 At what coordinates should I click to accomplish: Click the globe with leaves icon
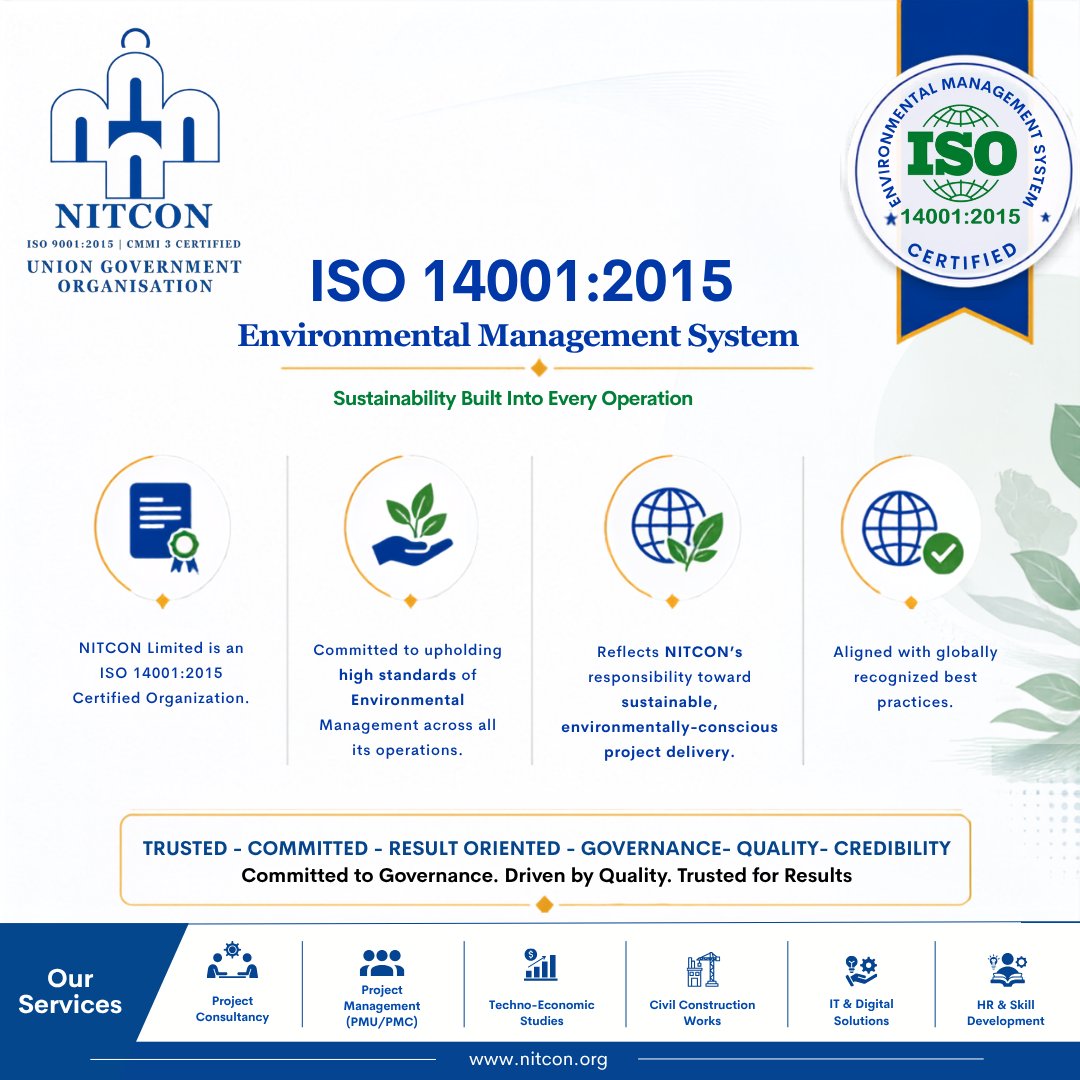click(x=677, y=529)
